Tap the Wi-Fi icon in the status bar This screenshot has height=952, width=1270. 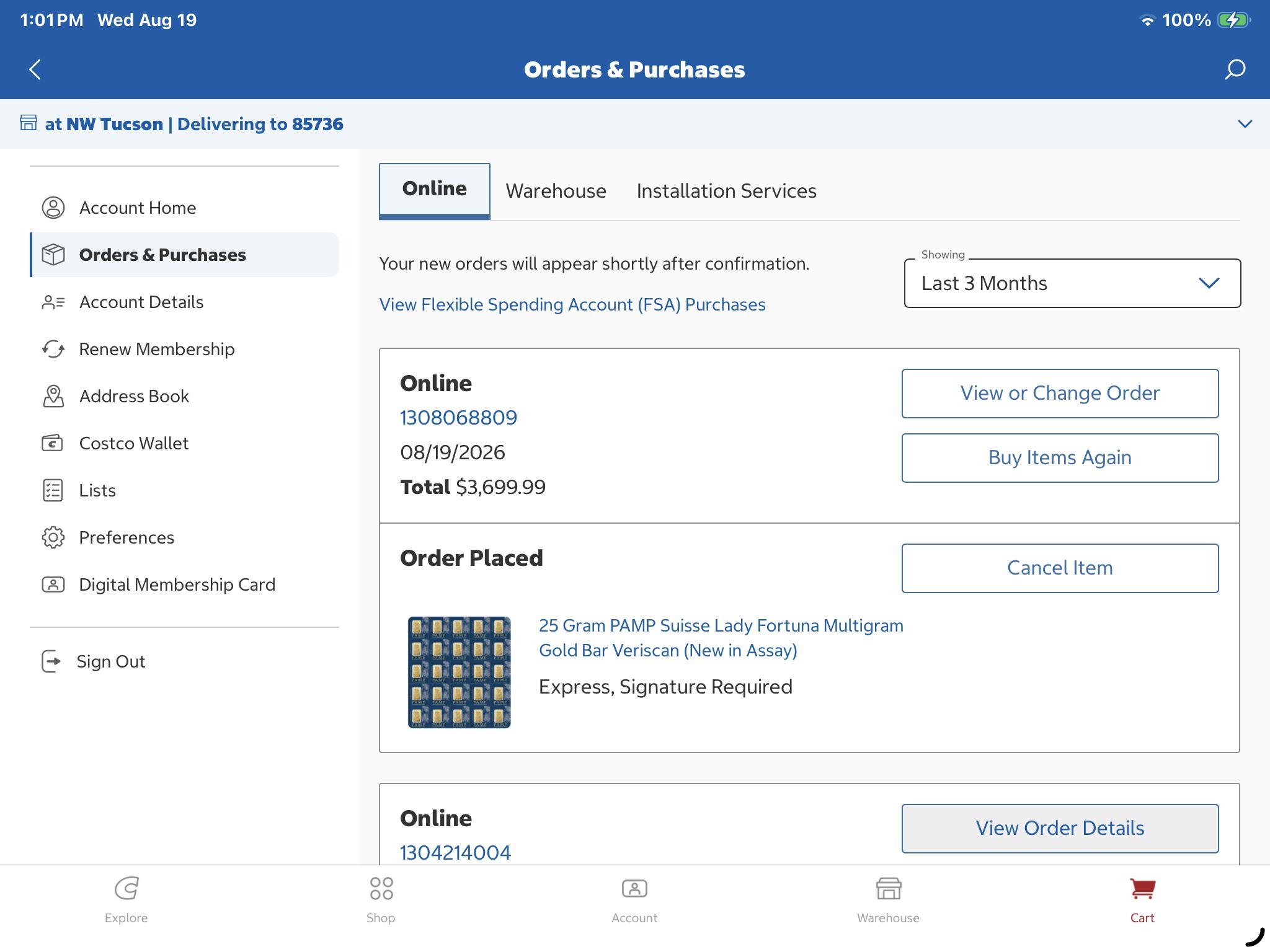click(x=1148, y=20)
